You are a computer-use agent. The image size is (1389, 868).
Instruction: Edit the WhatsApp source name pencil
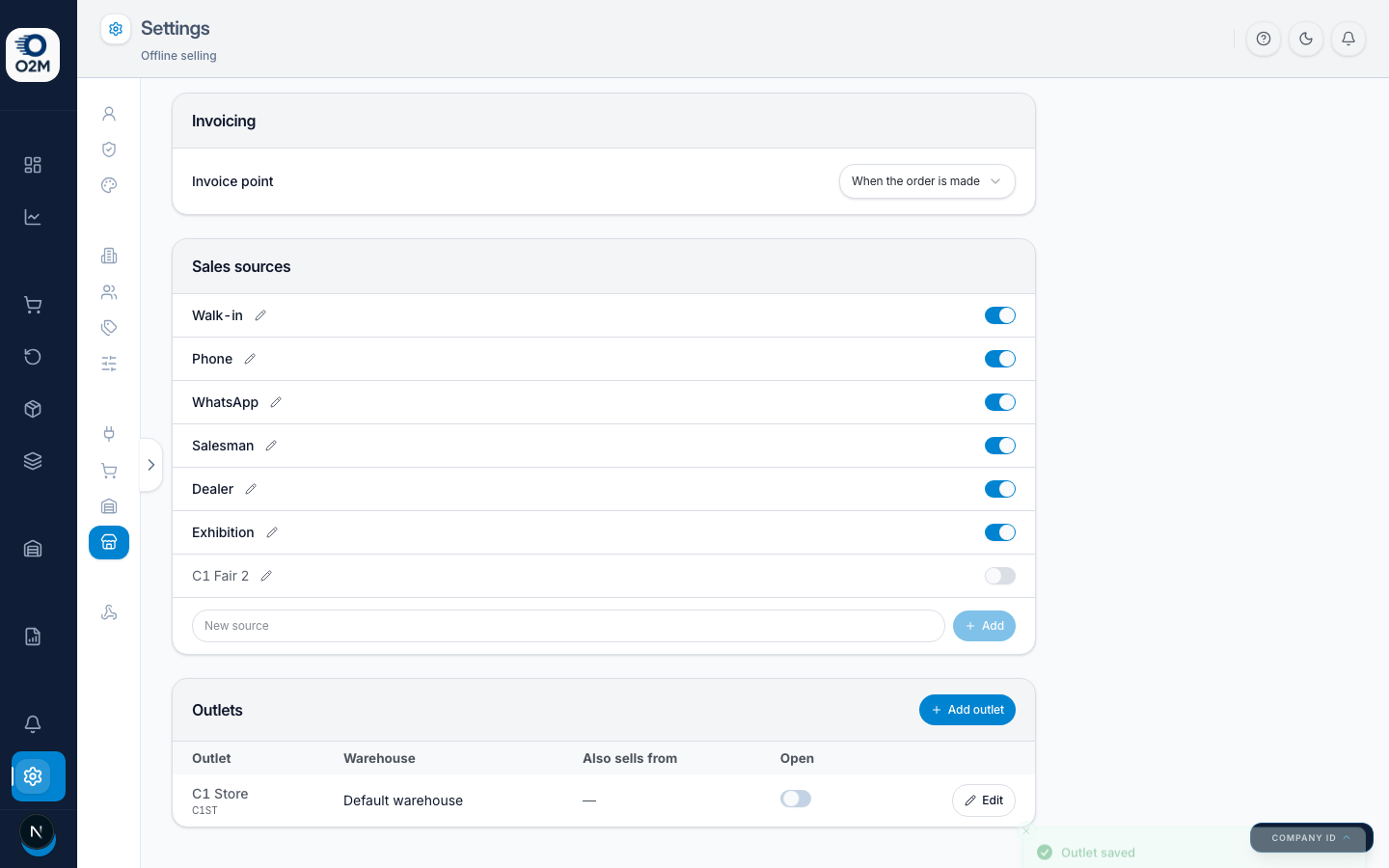point(276,402)
